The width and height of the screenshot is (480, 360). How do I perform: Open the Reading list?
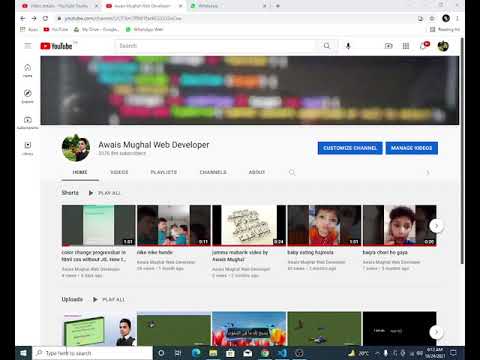(x=445, y=29)
